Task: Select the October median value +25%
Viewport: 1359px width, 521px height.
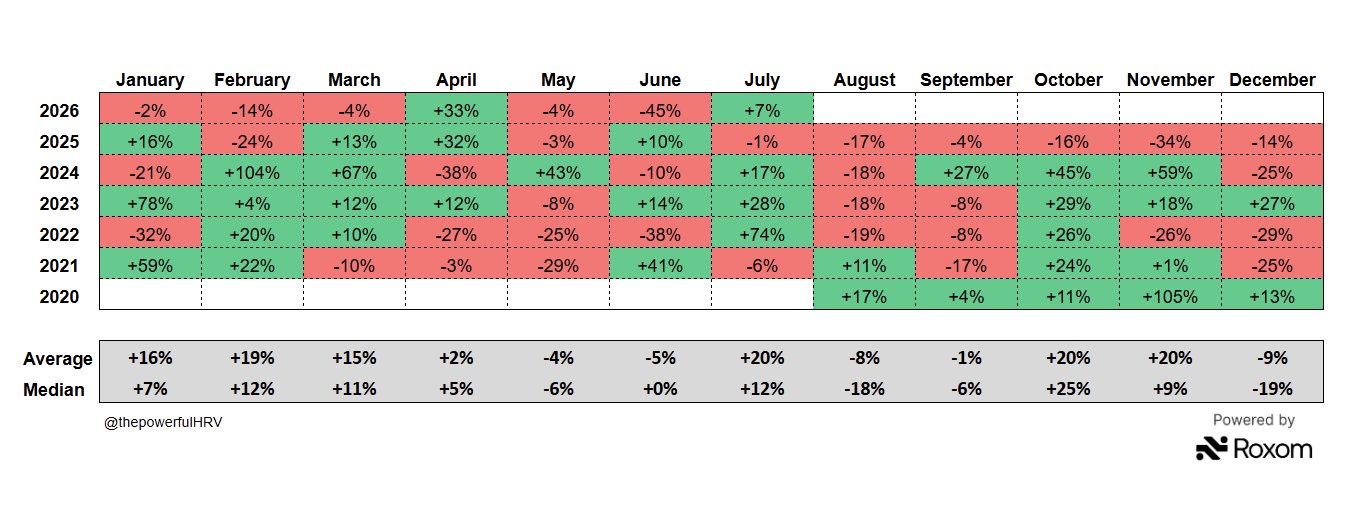Action: (x=1068, y=389)
